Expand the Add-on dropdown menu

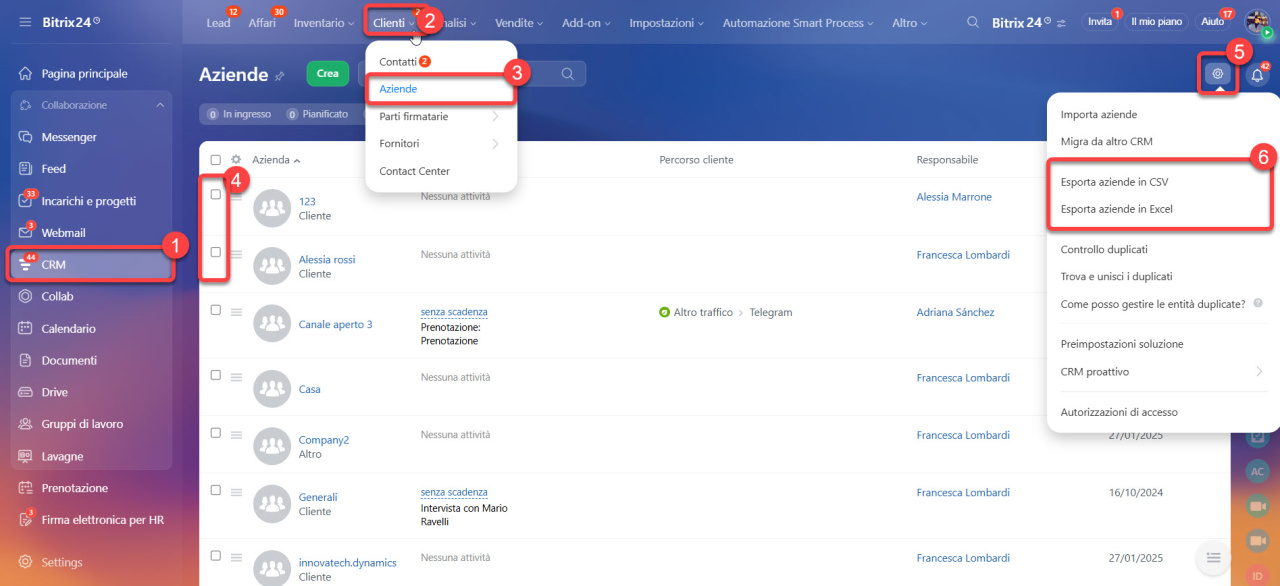(588, 23)
